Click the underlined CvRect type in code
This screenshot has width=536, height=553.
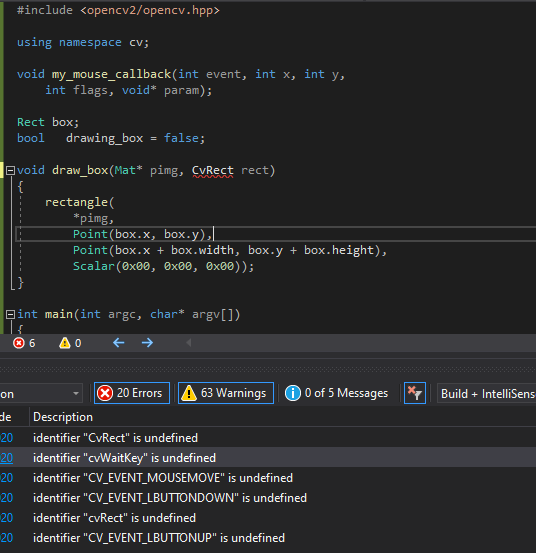[212, 171]
